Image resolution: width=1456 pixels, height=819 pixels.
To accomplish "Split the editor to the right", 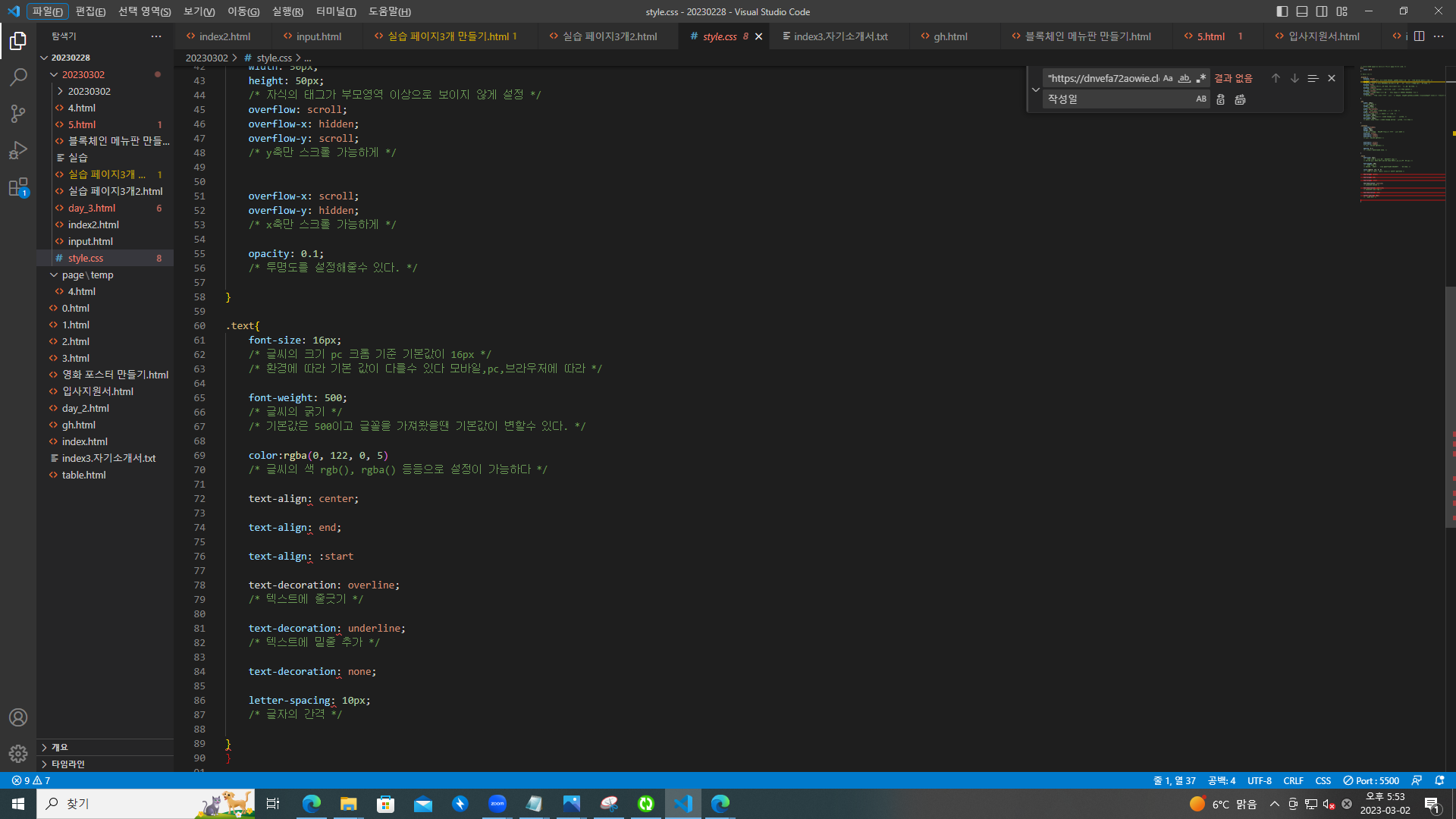I will (1419, 36).
